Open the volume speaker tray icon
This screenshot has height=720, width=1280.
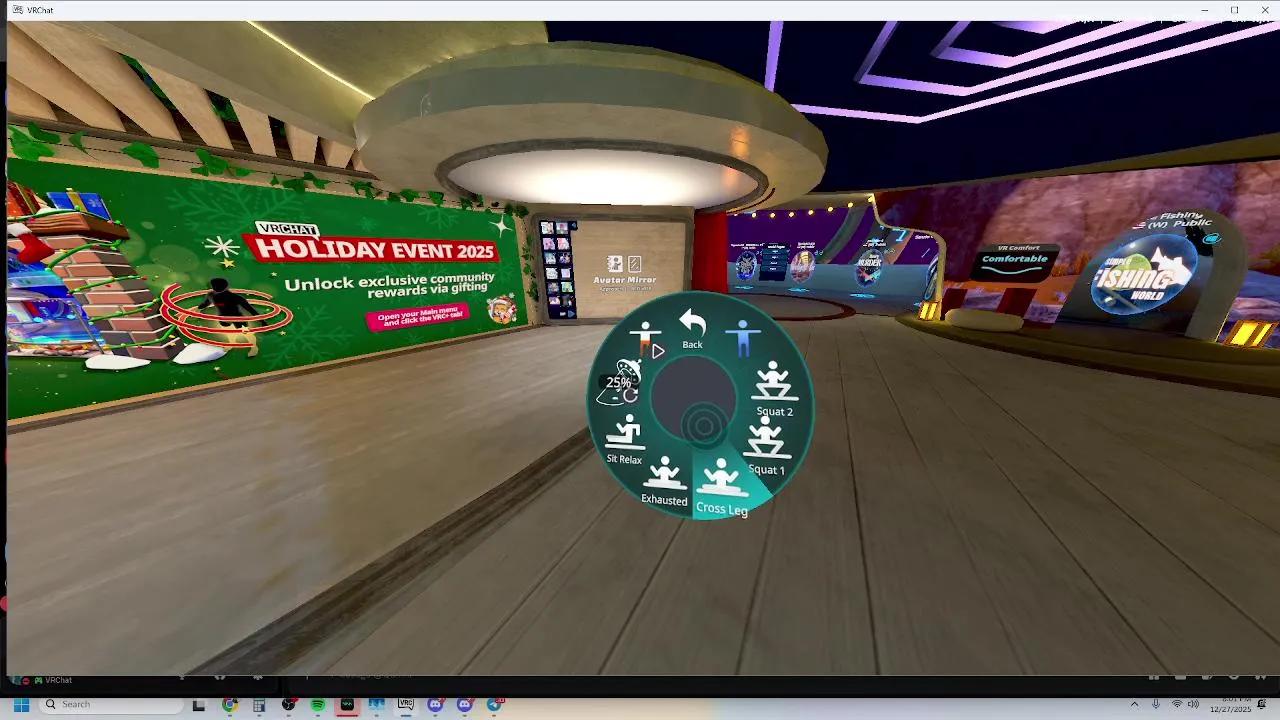point(1193,705)
